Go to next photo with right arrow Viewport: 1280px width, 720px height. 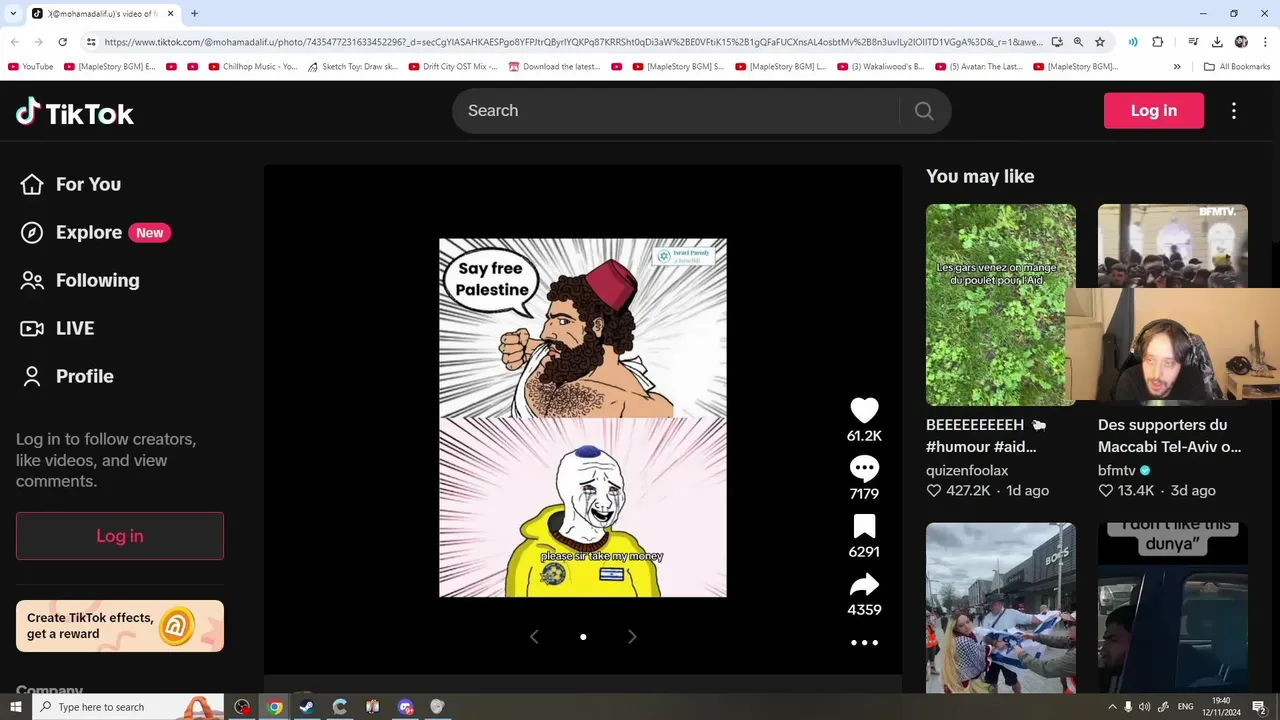(x=631, y=637)
